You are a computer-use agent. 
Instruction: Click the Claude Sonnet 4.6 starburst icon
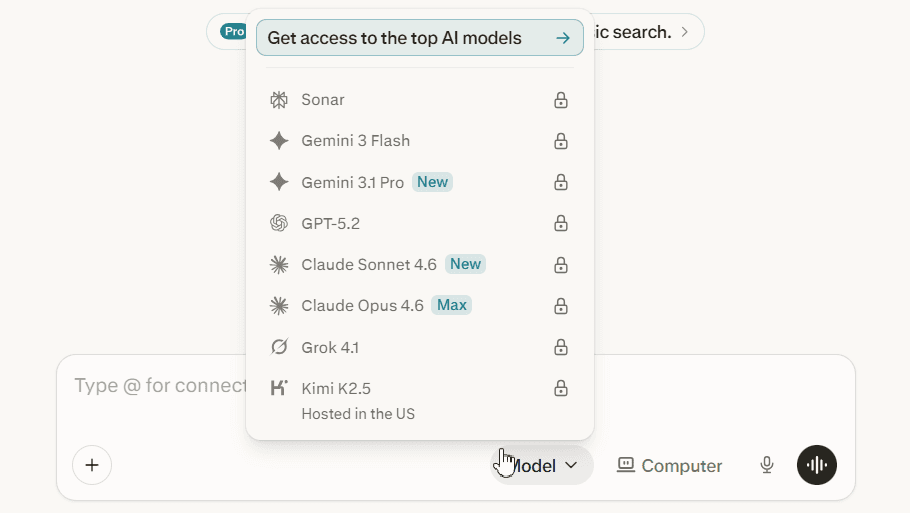pyautogui.click(x=279, y=265)
